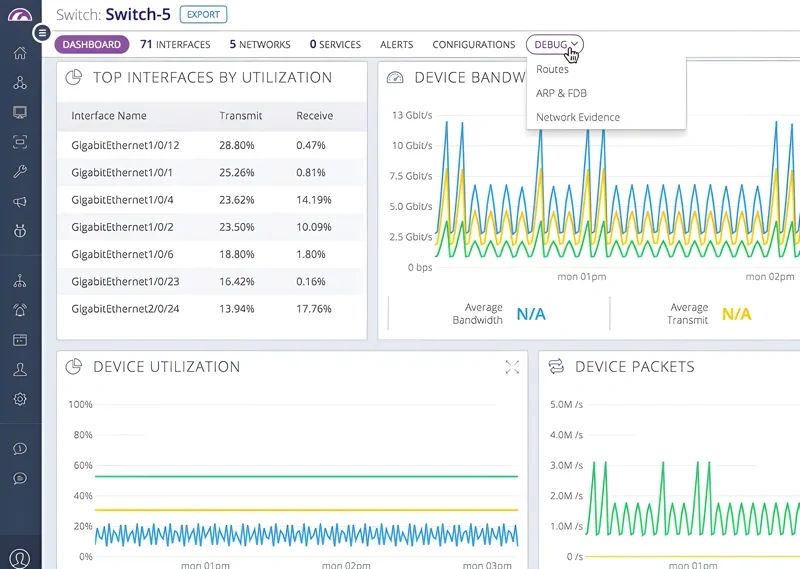Image resolution: width=800 pixels, height=569 pixels.
Task: Expand Device Utilization chart to fullscreen
Action: [512, 368]
